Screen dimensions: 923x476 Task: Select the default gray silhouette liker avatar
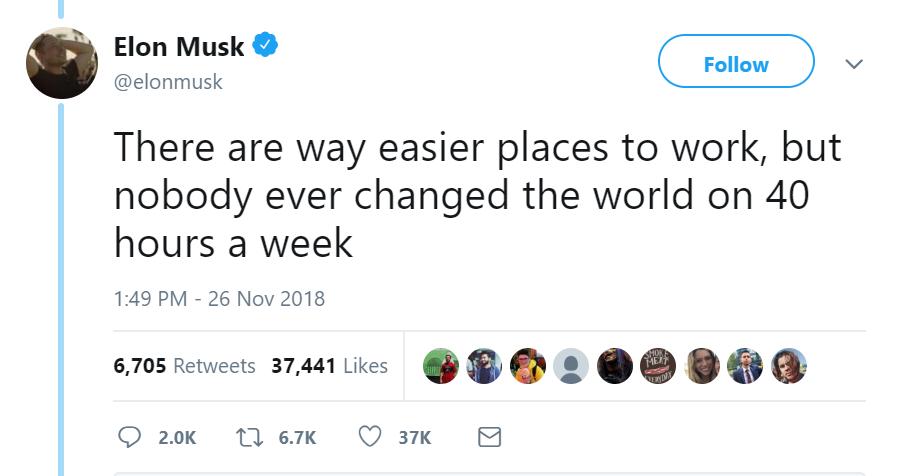[x=571, y=366]
